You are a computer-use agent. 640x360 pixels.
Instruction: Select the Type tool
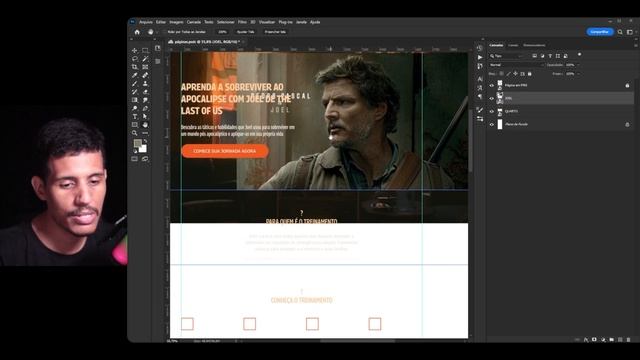135,117
